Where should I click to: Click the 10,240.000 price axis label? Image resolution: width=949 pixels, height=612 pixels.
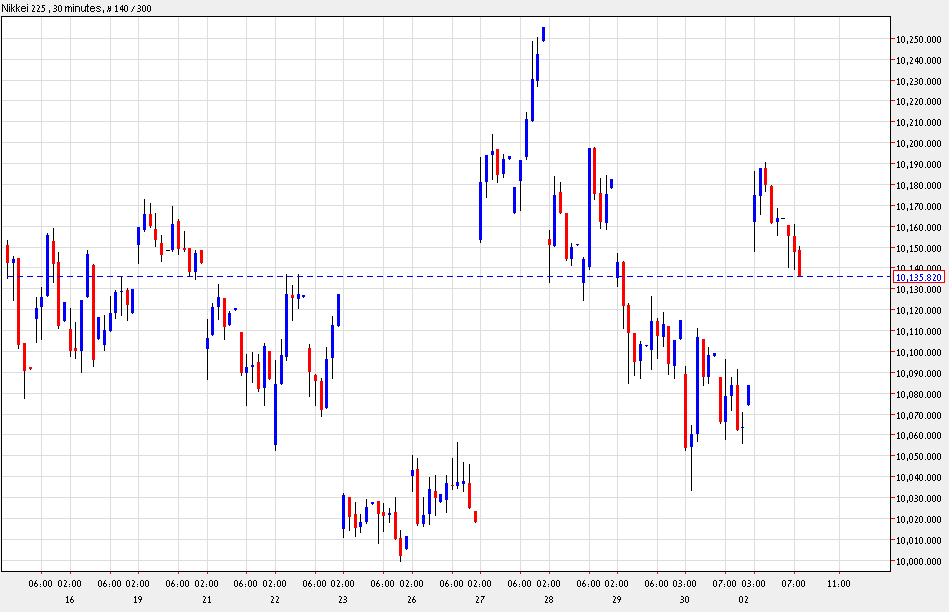(x=919, y=61)
